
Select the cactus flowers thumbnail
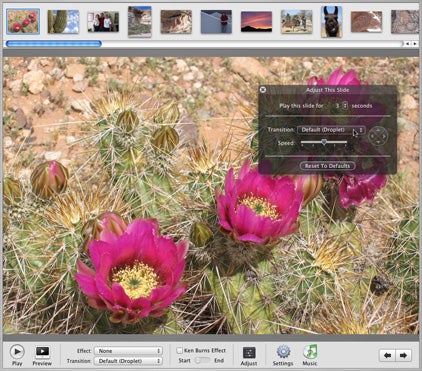[23, 21]
